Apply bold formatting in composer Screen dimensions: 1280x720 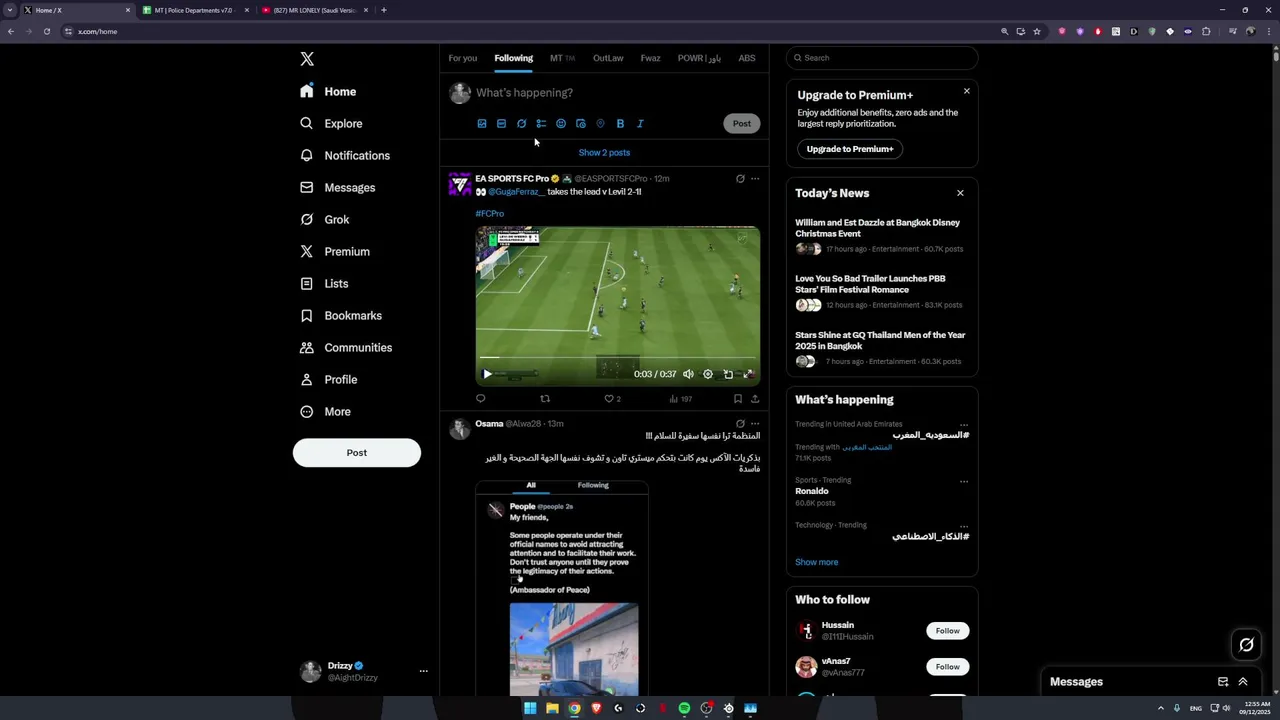tap(620, 124)
